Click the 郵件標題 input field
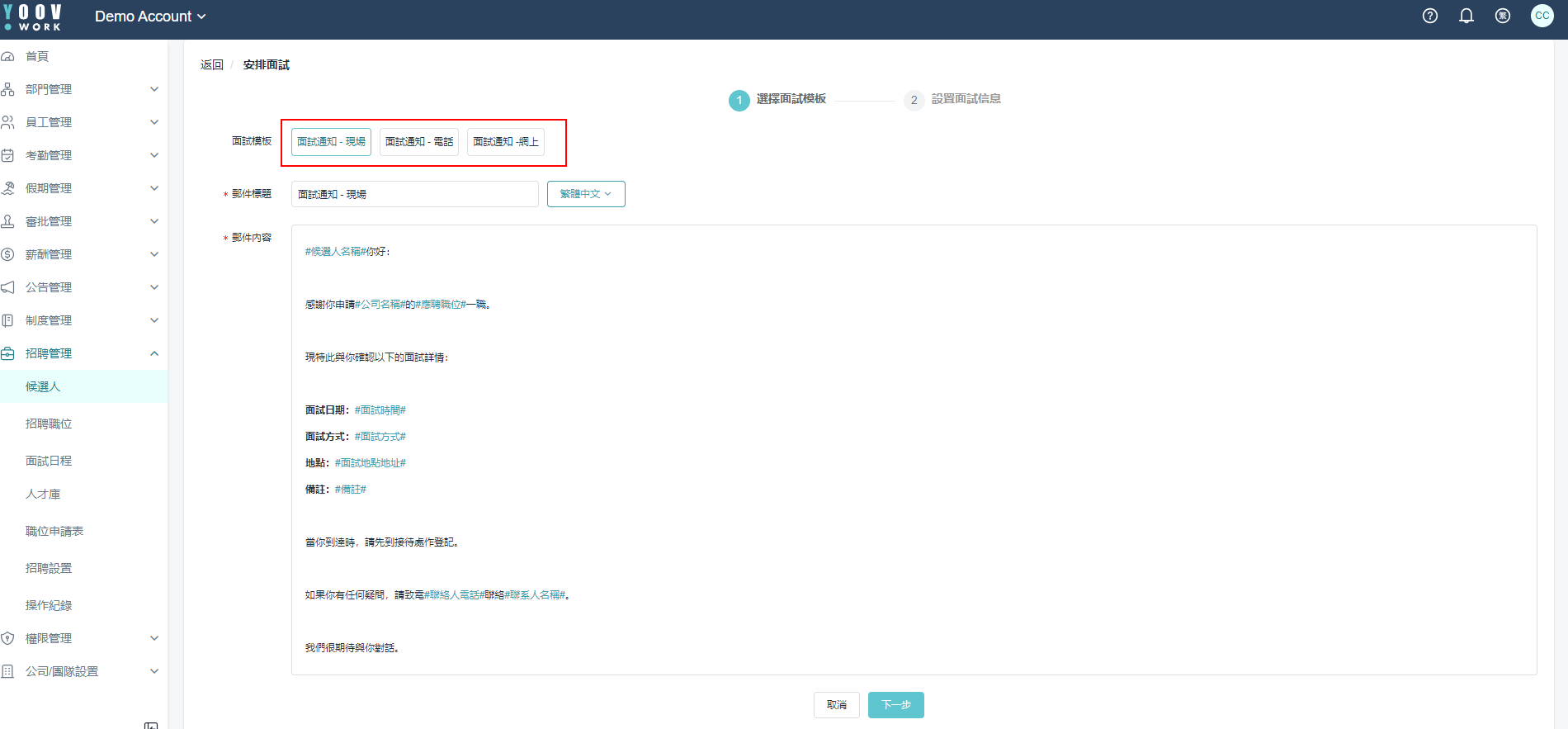The image size is (1568, 729). [414, 194]
